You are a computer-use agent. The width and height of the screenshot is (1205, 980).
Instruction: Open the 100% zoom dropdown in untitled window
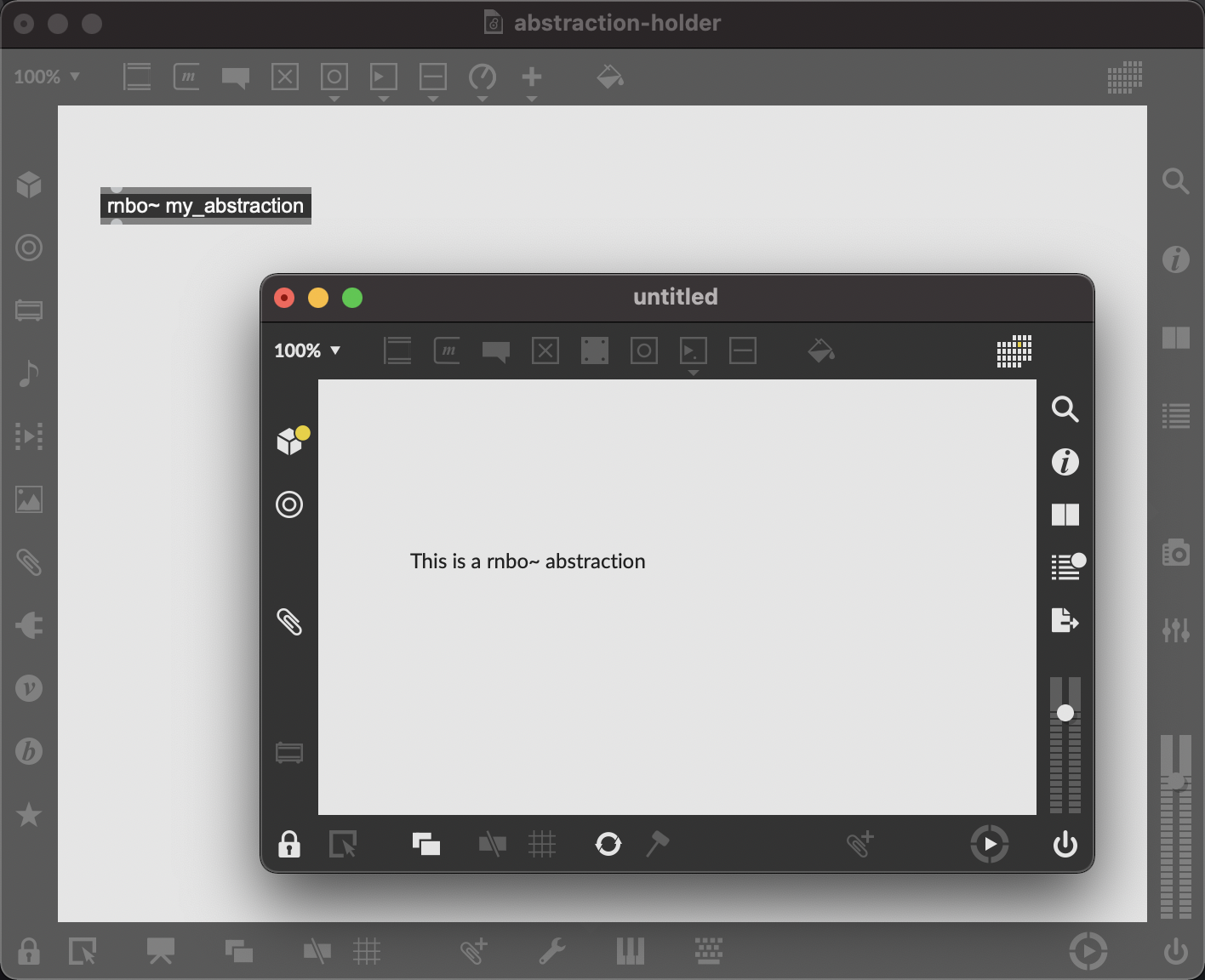[x=307, y=350]
